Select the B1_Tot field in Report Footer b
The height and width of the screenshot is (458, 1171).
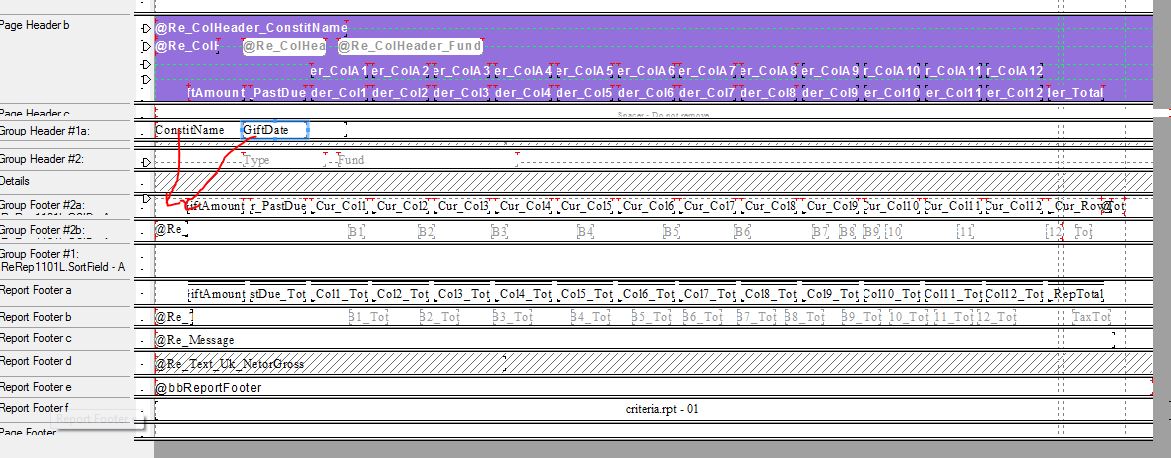[x=369, y=318]
